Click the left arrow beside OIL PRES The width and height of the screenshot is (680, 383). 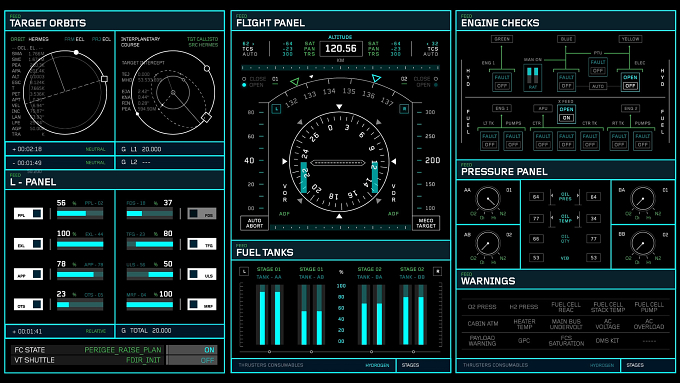[552, 196]
